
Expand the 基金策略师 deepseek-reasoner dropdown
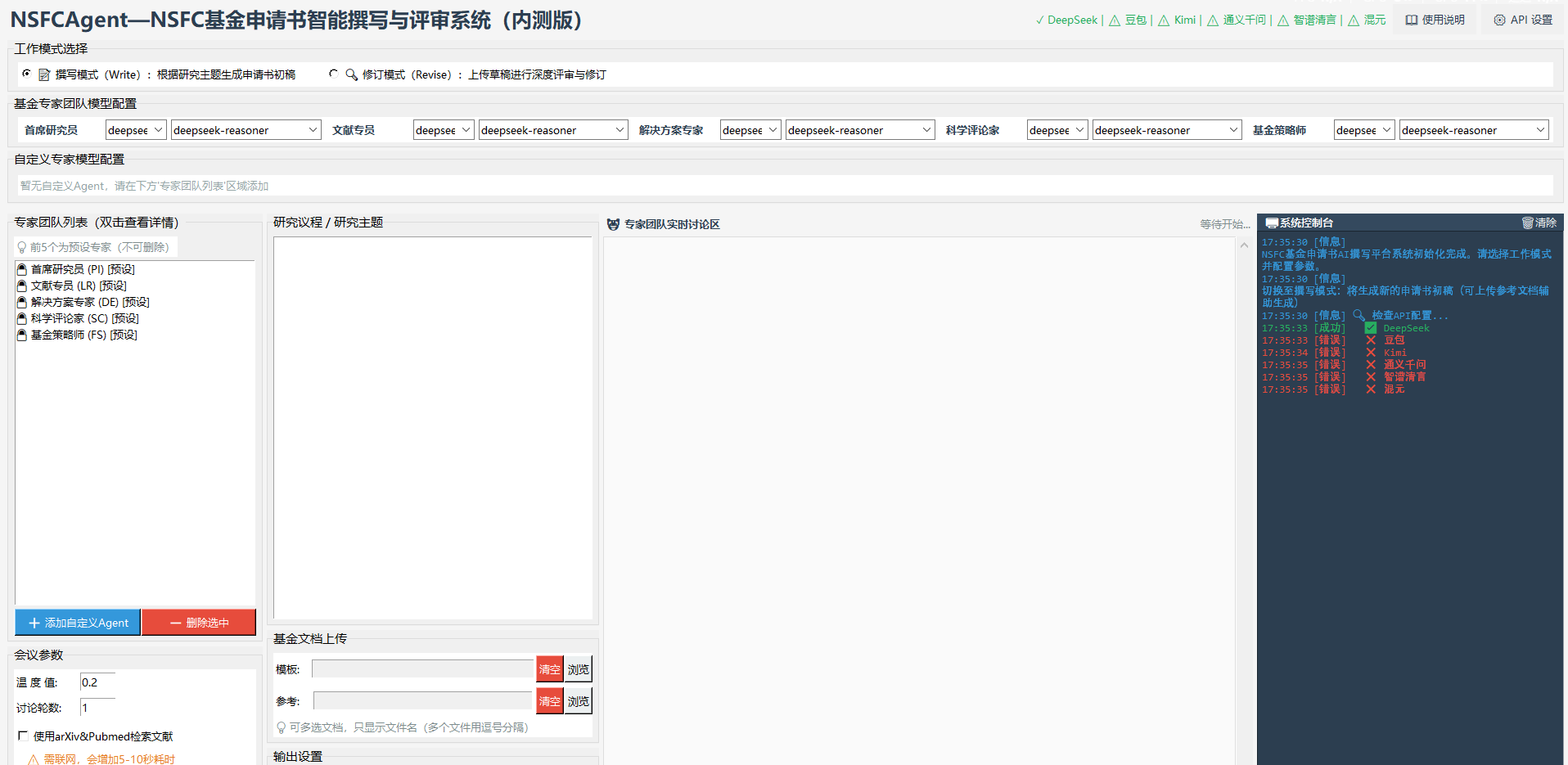(1472, 129)
